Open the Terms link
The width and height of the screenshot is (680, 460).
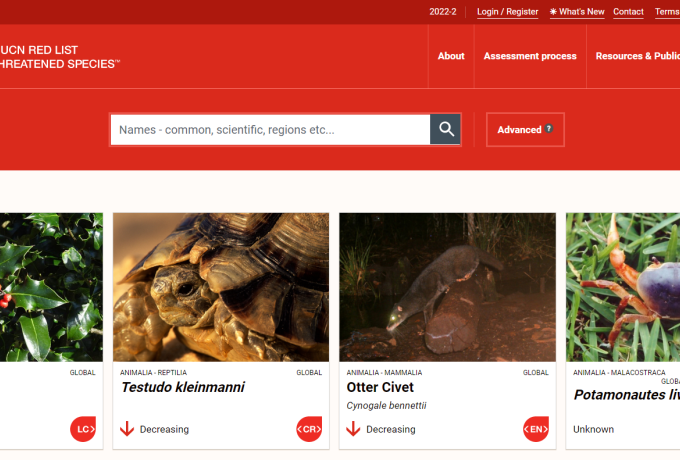[x=667, y=12]
